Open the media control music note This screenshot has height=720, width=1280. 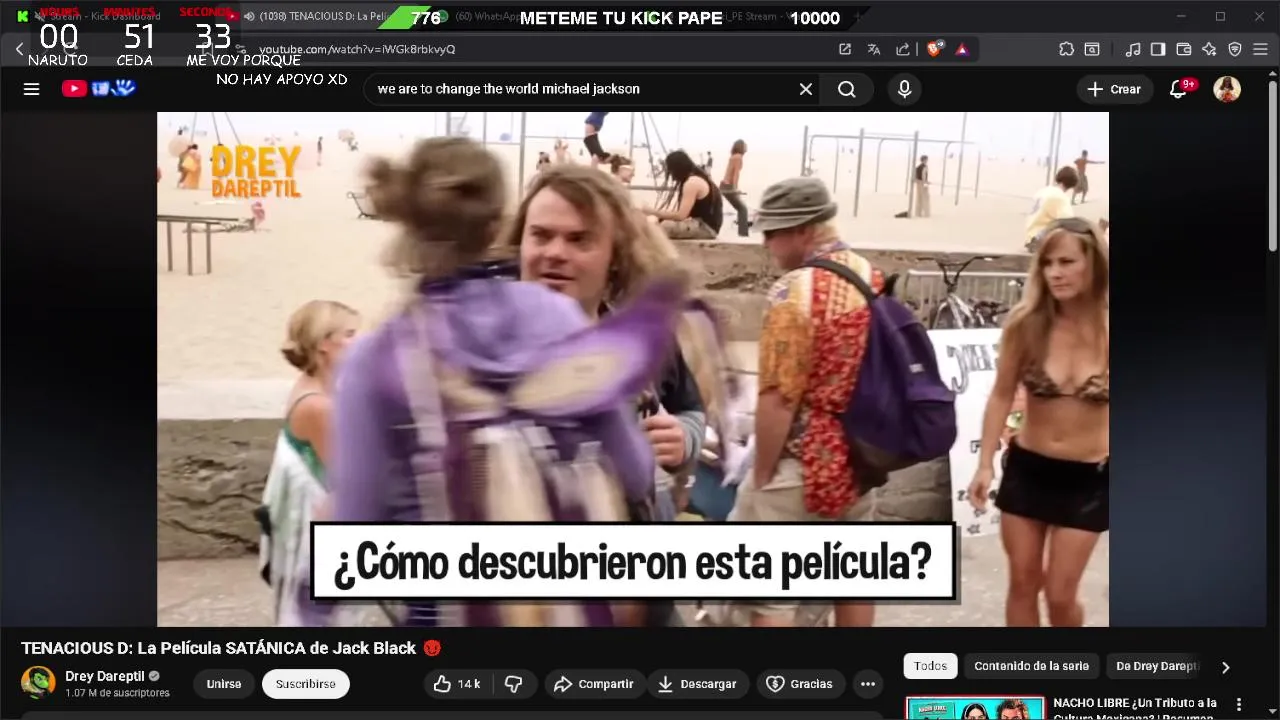click(x=1133, y=49)
